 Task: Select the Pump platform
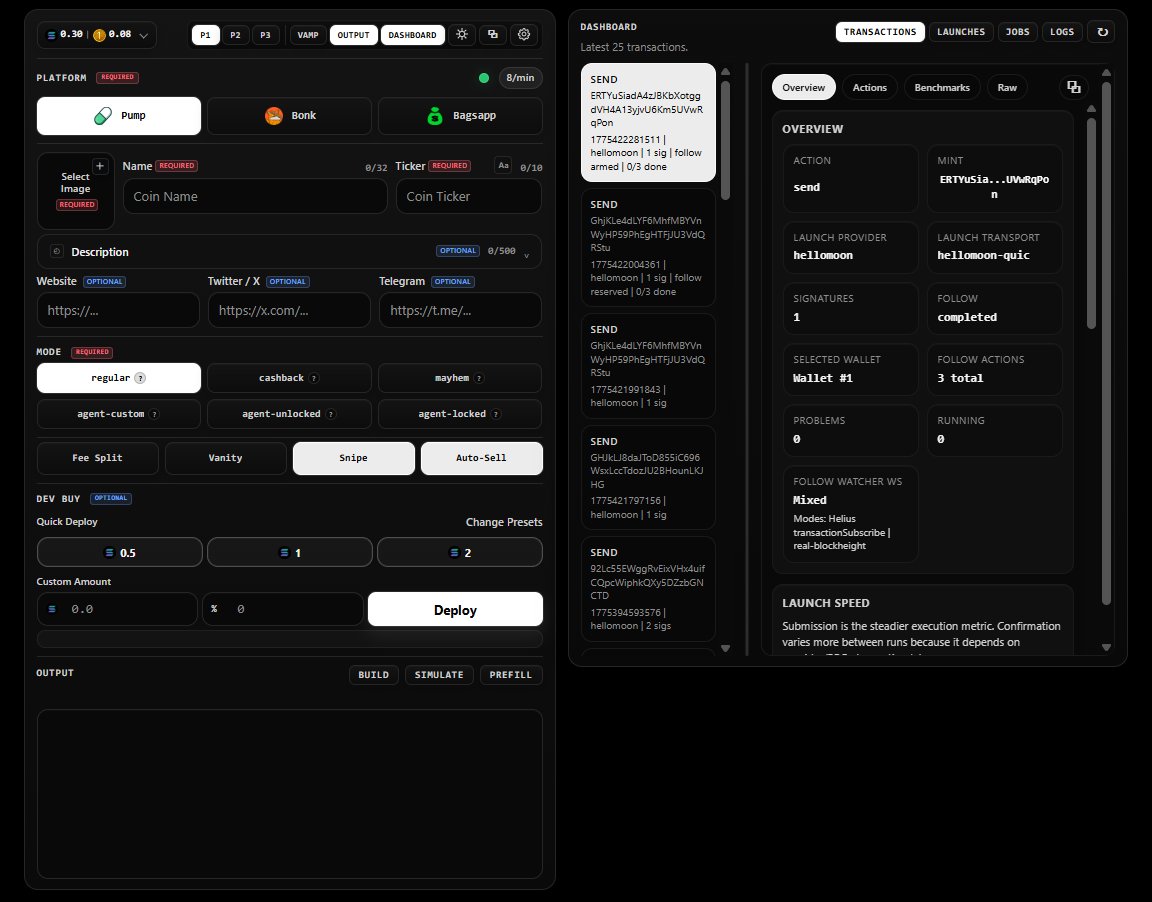pos(119,116)
